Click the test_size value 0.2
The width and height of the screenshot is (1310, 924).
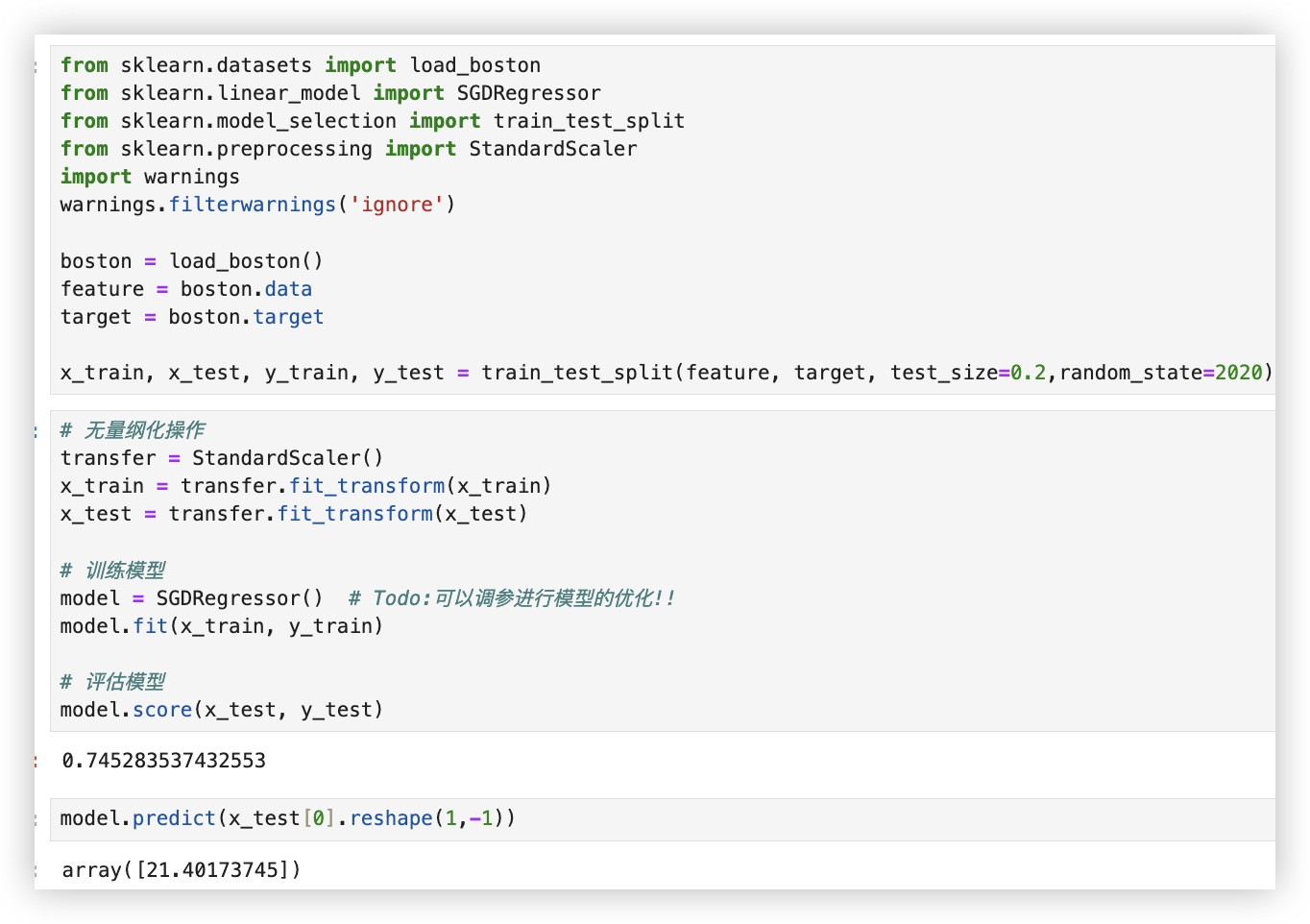click(1028, 373)
